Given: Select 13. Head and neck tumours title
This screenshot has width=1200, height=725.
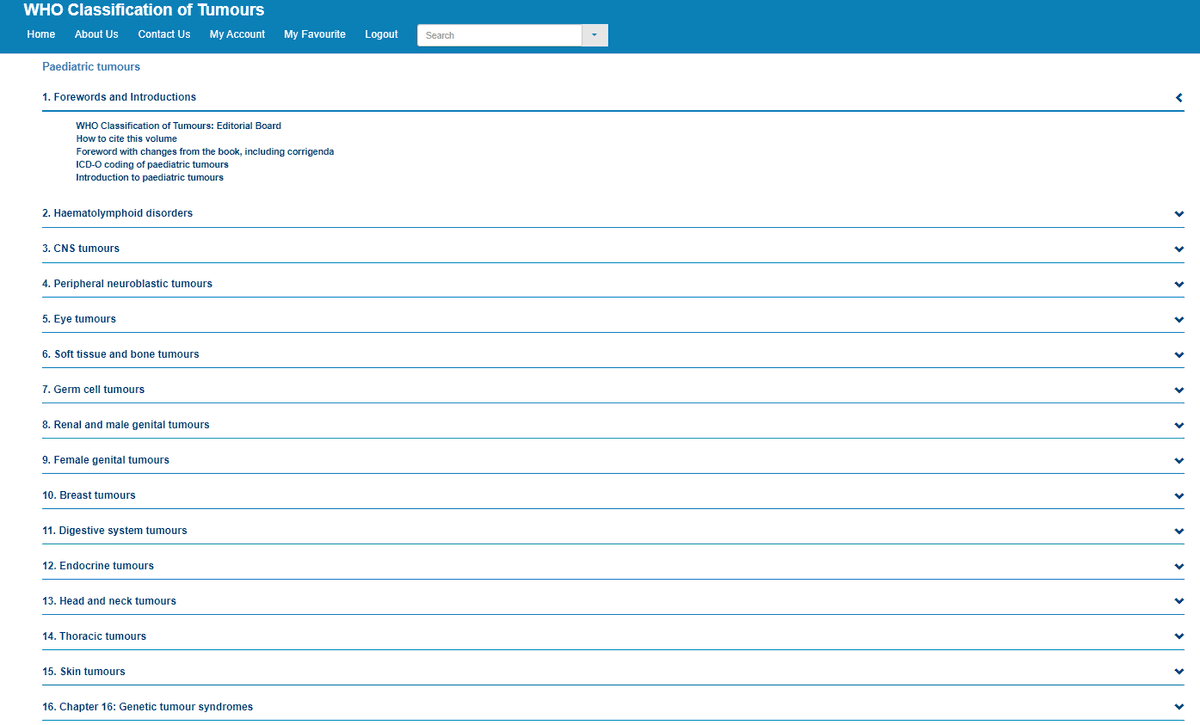Looking at the screenshot, I should (109, 601).
